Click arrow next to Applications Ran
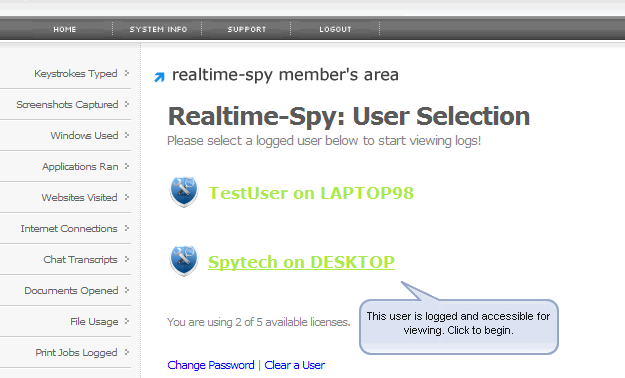The height and width of the screenshot is (378, 625). coord(127,166)
